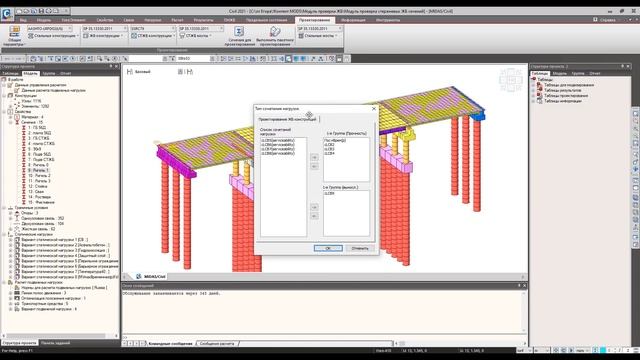Select cLCB4 in the strength group list
This screenshot has width=640, height=360.
[329, 153]
